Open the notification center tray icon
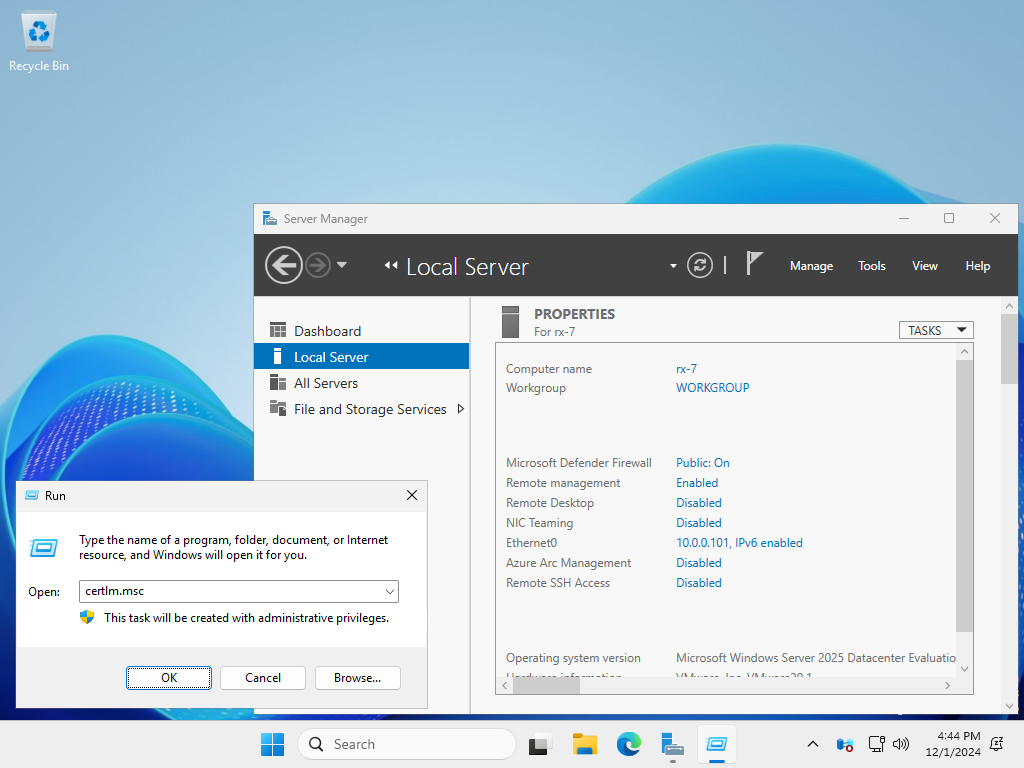The width and height of the screenshot is (1024, 768). pos(997,744)
